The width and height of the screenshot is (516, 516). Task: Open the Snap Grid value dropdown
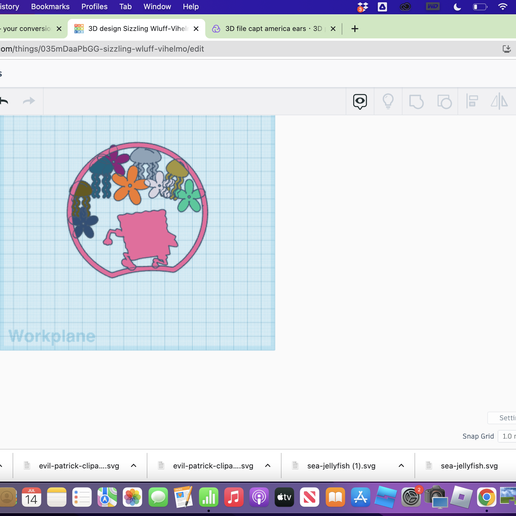coord(507,436)
